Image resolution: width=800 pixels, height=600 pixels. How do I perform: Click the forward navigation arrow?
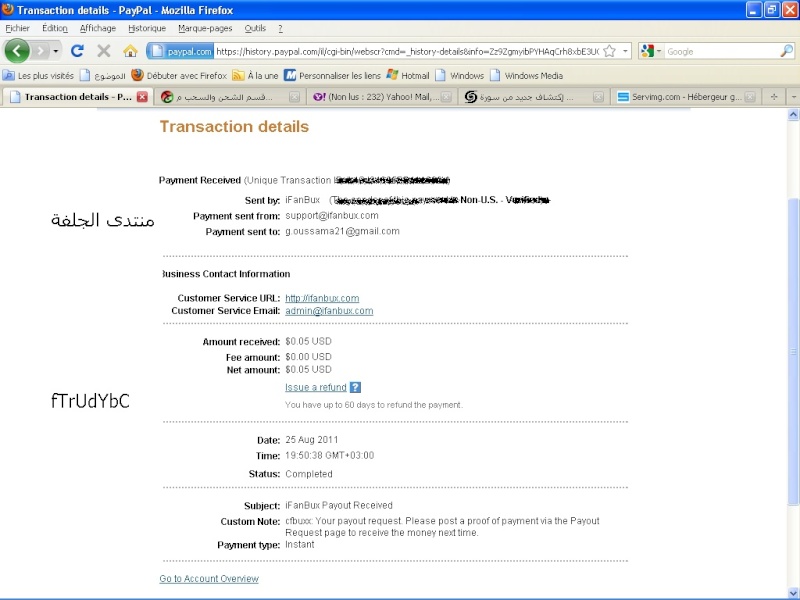(x=39, y=51)
